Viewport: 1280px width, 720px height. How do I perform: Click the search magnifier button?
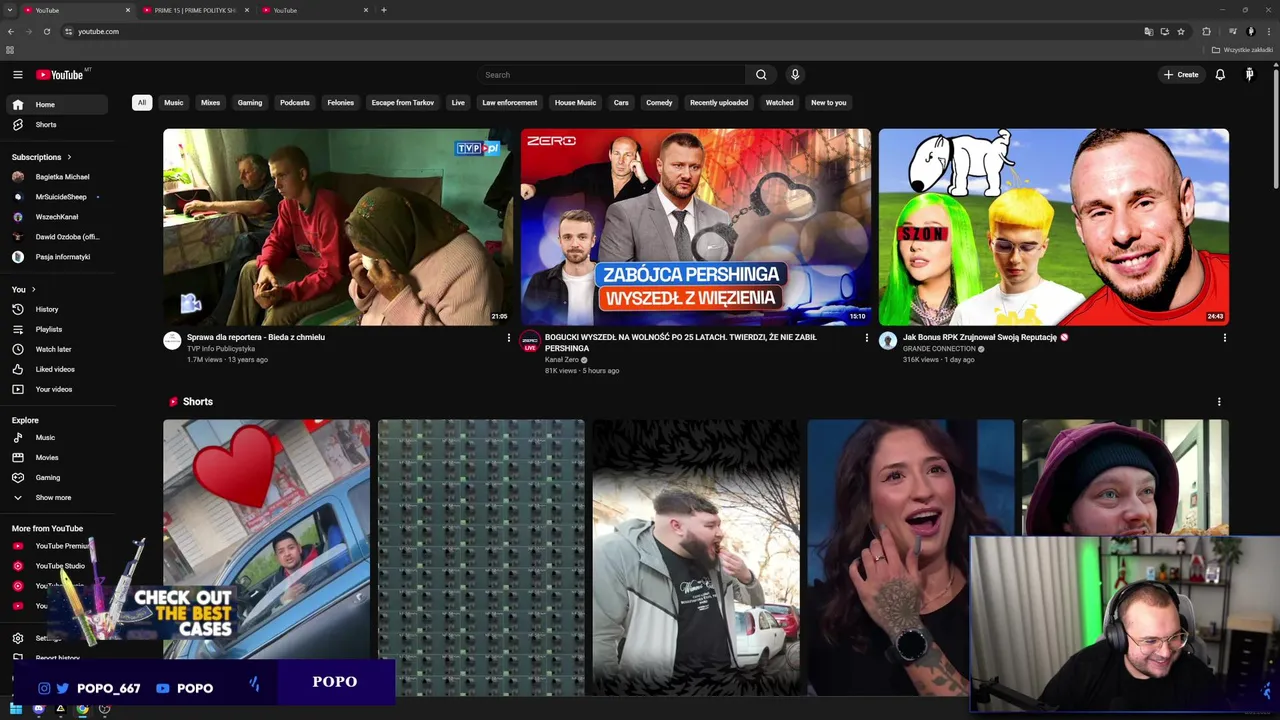tap(761, 75)
